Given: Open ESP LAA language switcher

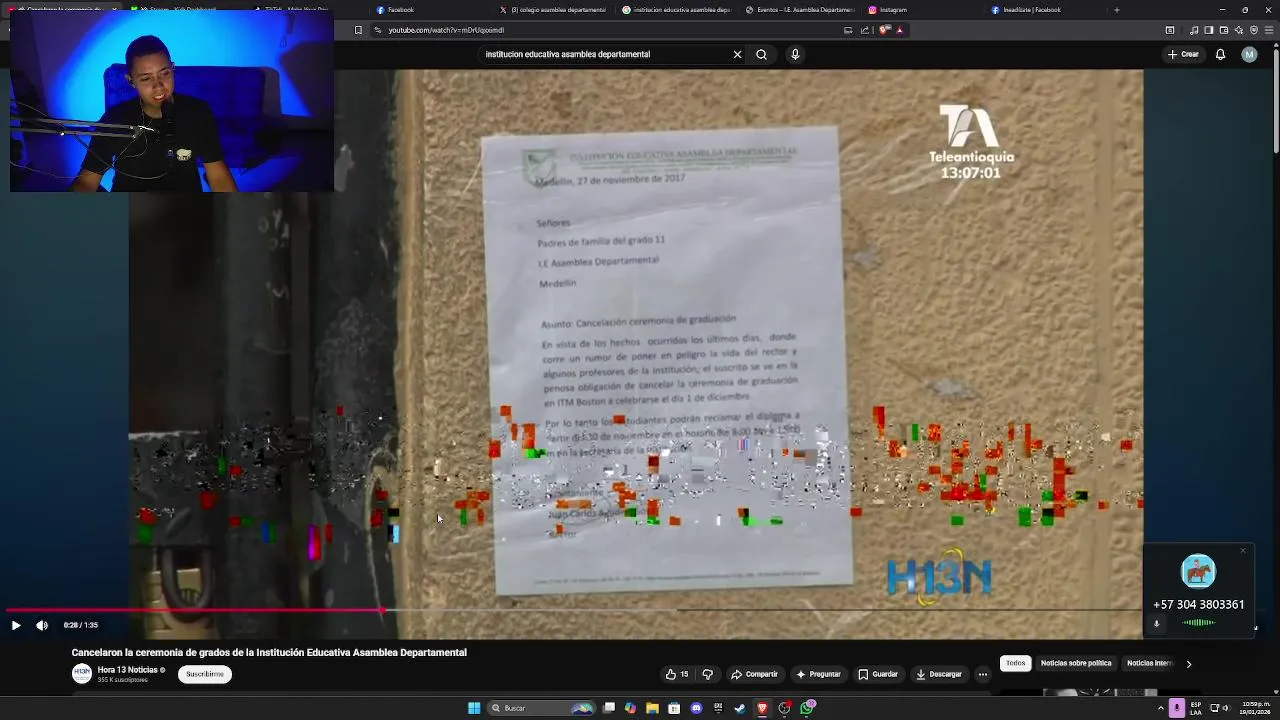Looking at the screenshot, I should tap(1196, 708).
